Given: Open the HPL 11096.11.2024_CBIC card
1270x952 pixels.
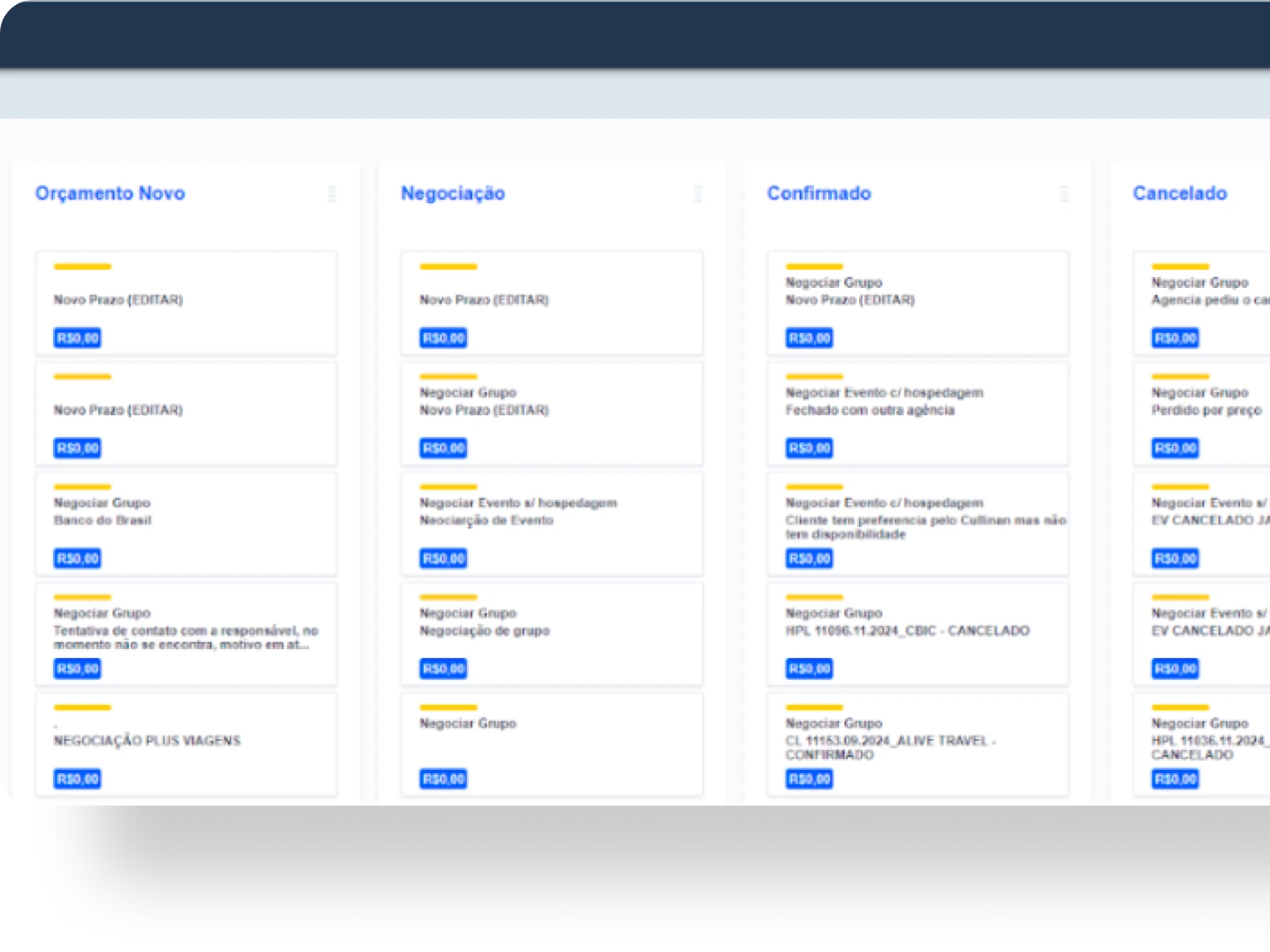Looking at the screenshot, I should [x=917, y=632].
